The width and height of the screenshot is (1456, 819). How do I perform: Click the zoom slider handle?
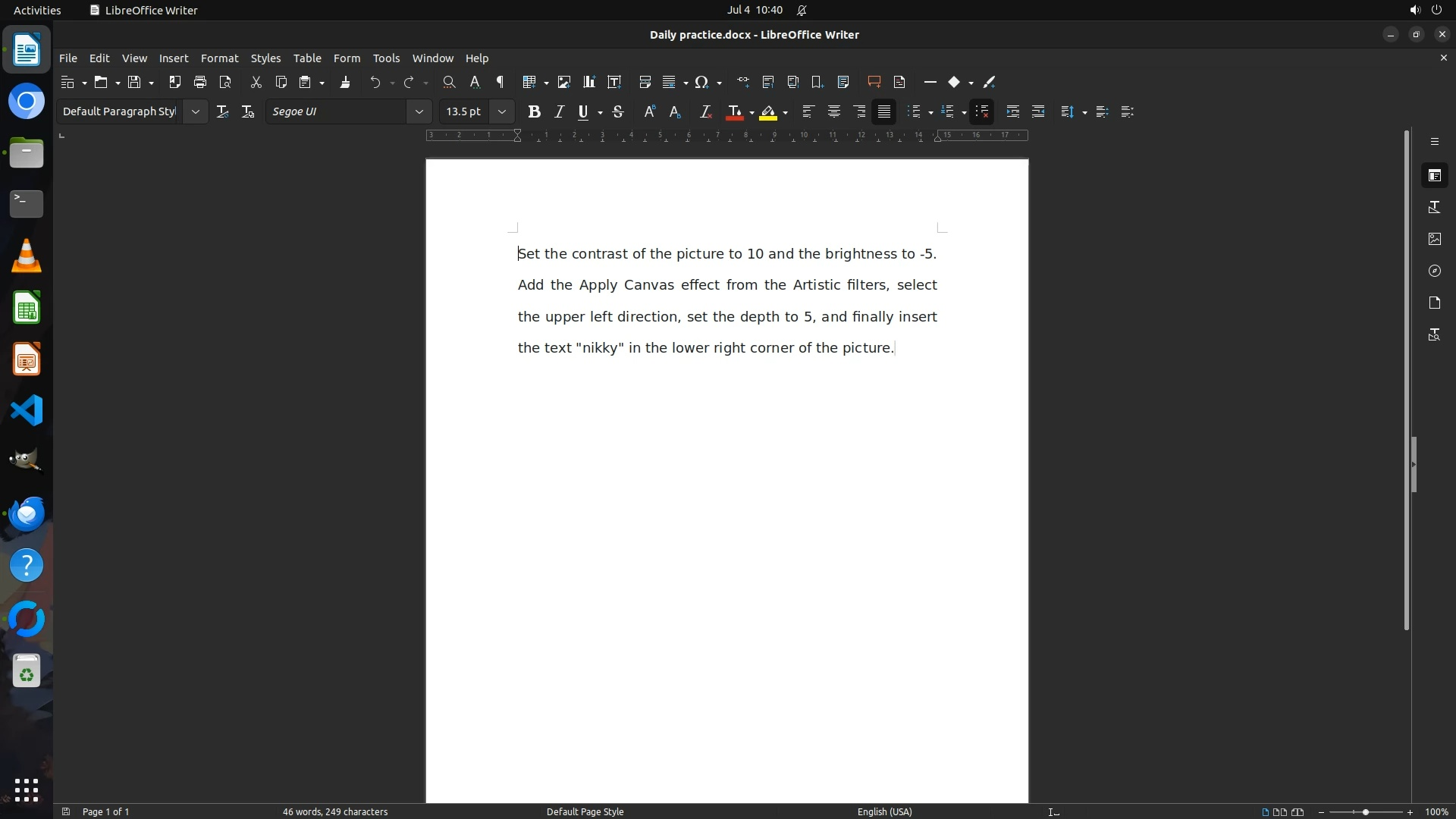tap(1365, 811)
